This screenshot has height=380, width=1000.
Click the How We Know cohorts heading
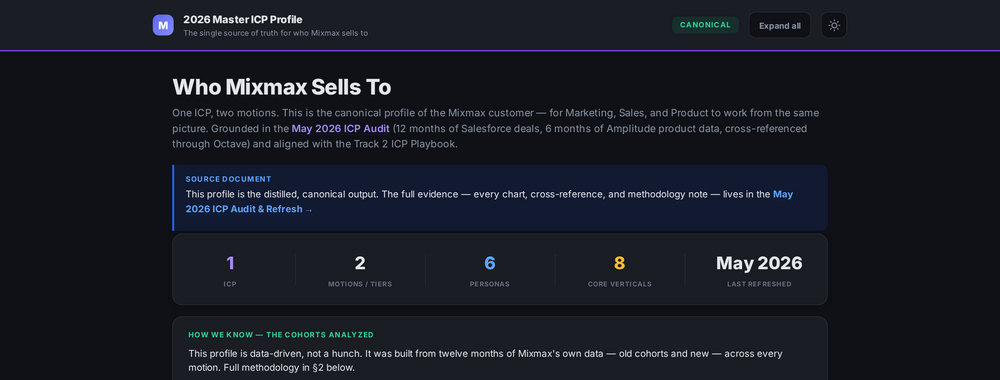tap(281, 335)
